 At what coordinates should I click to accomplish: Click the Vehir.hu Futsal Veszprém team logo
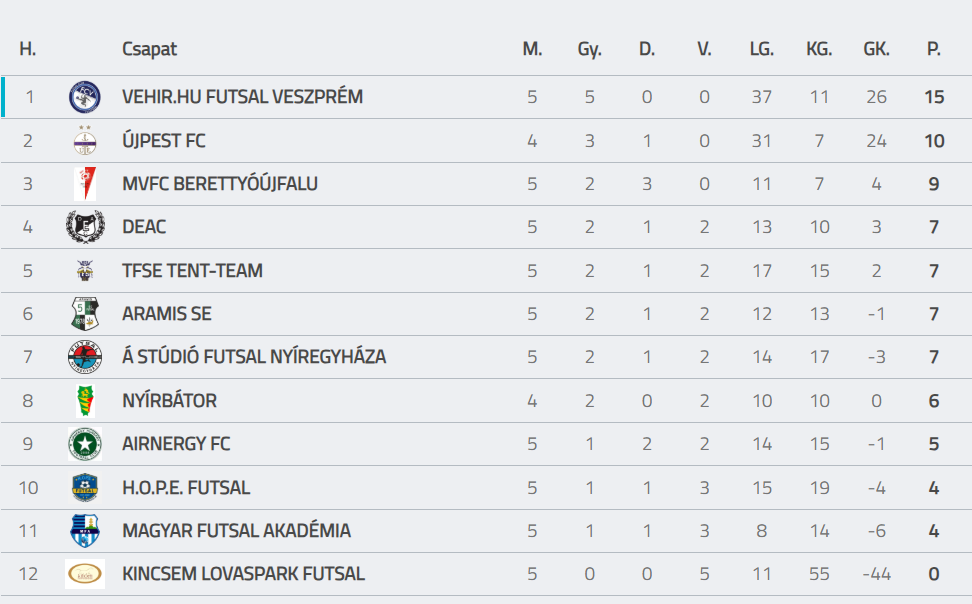tap(85, 97)
